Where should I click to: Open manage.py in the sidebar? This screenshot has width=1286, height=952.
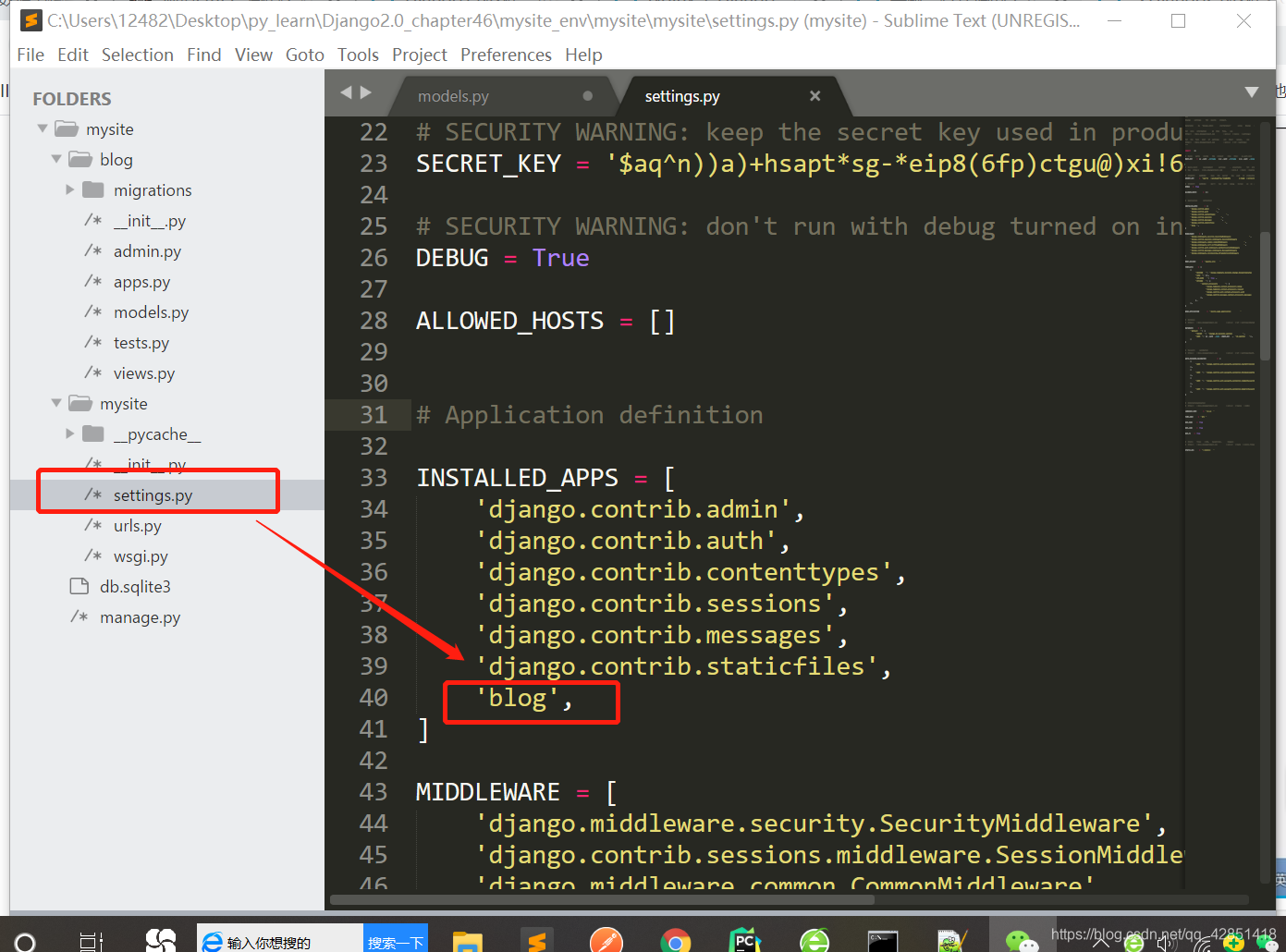(x=140, y=617)
